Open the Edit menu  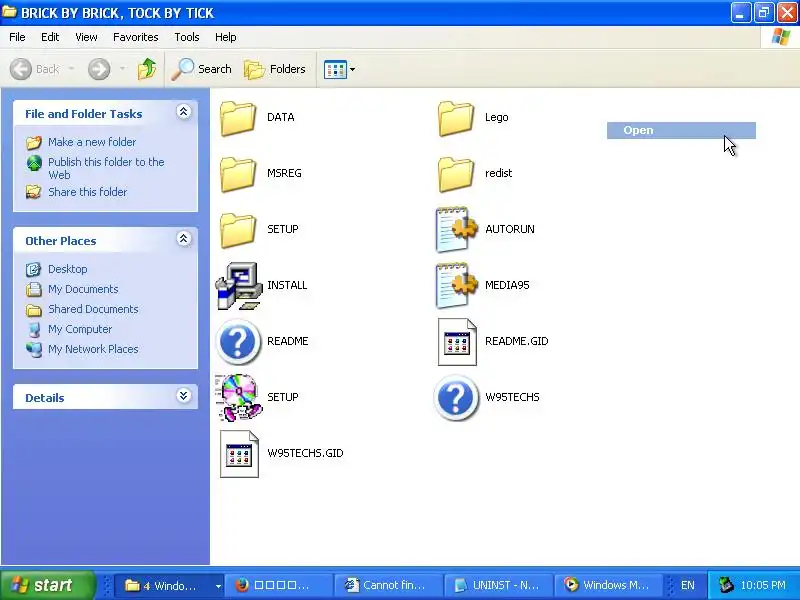point(50,37)
